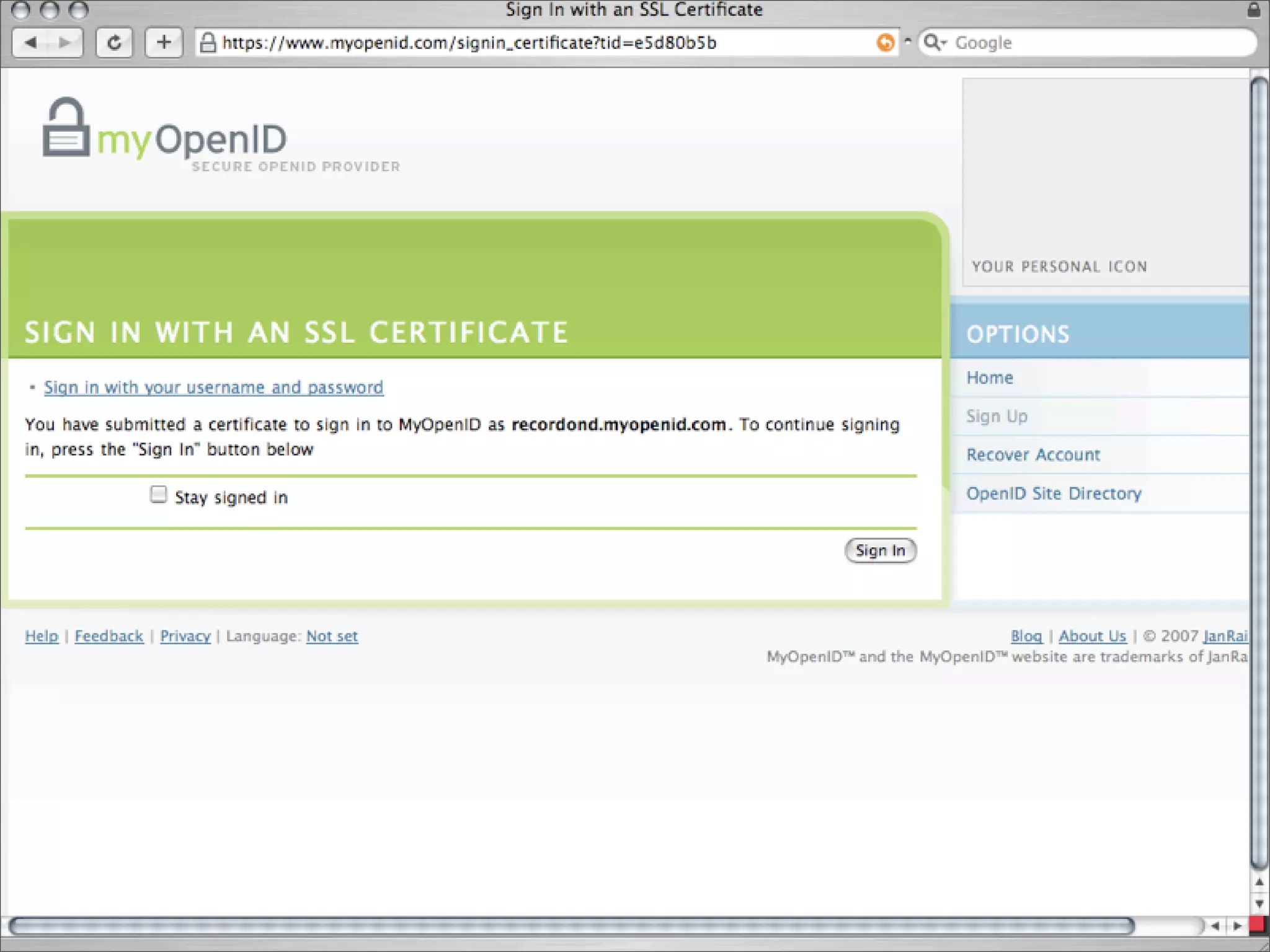
Task: Follow the sign in with username and password link
Action: click(x=213, y=387)
